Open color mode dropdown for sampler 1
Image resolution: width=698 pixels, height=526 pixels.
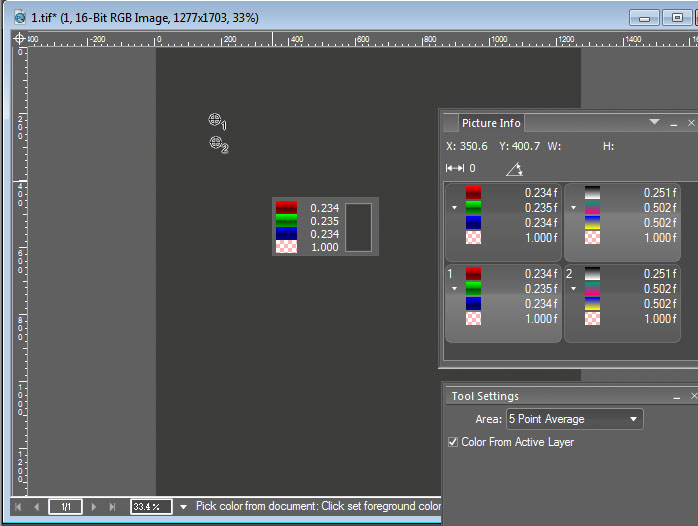coord(454,289)
